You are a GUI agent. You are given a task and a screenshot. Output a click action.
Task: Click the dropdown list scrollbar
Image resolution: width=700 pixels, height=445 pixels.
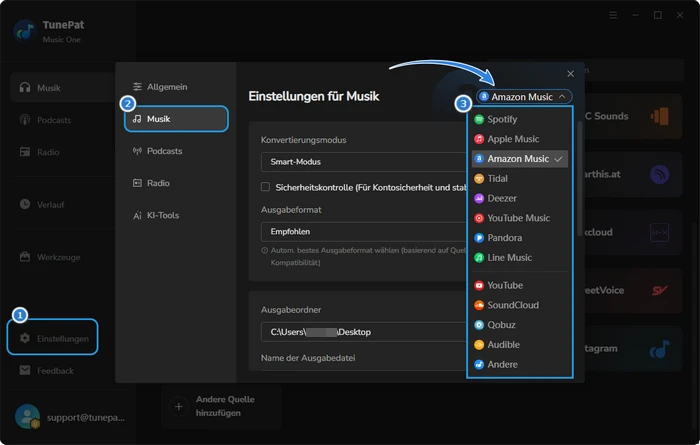point(580,179)
